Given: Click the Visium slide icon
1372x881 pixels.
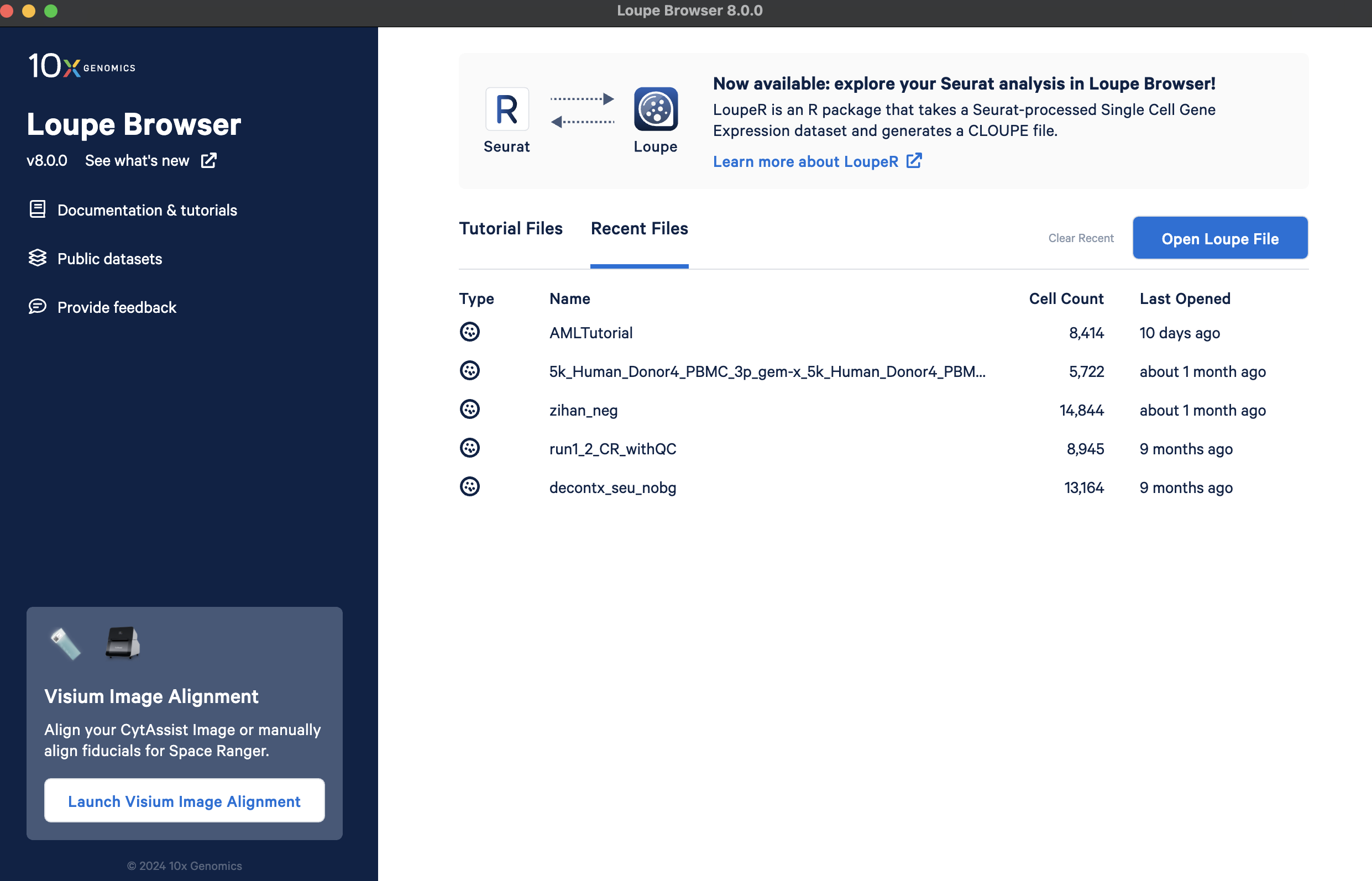Looking at the screenshot, I should (x=66, y=643).
